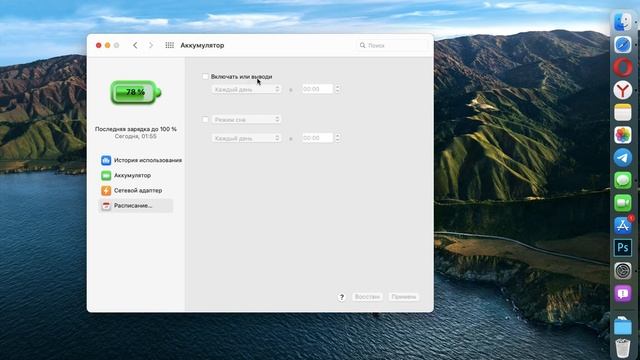Open the Режим сна action dropdown
The height and width of the screenshot is (360, 640).
(x=247, y=120)
